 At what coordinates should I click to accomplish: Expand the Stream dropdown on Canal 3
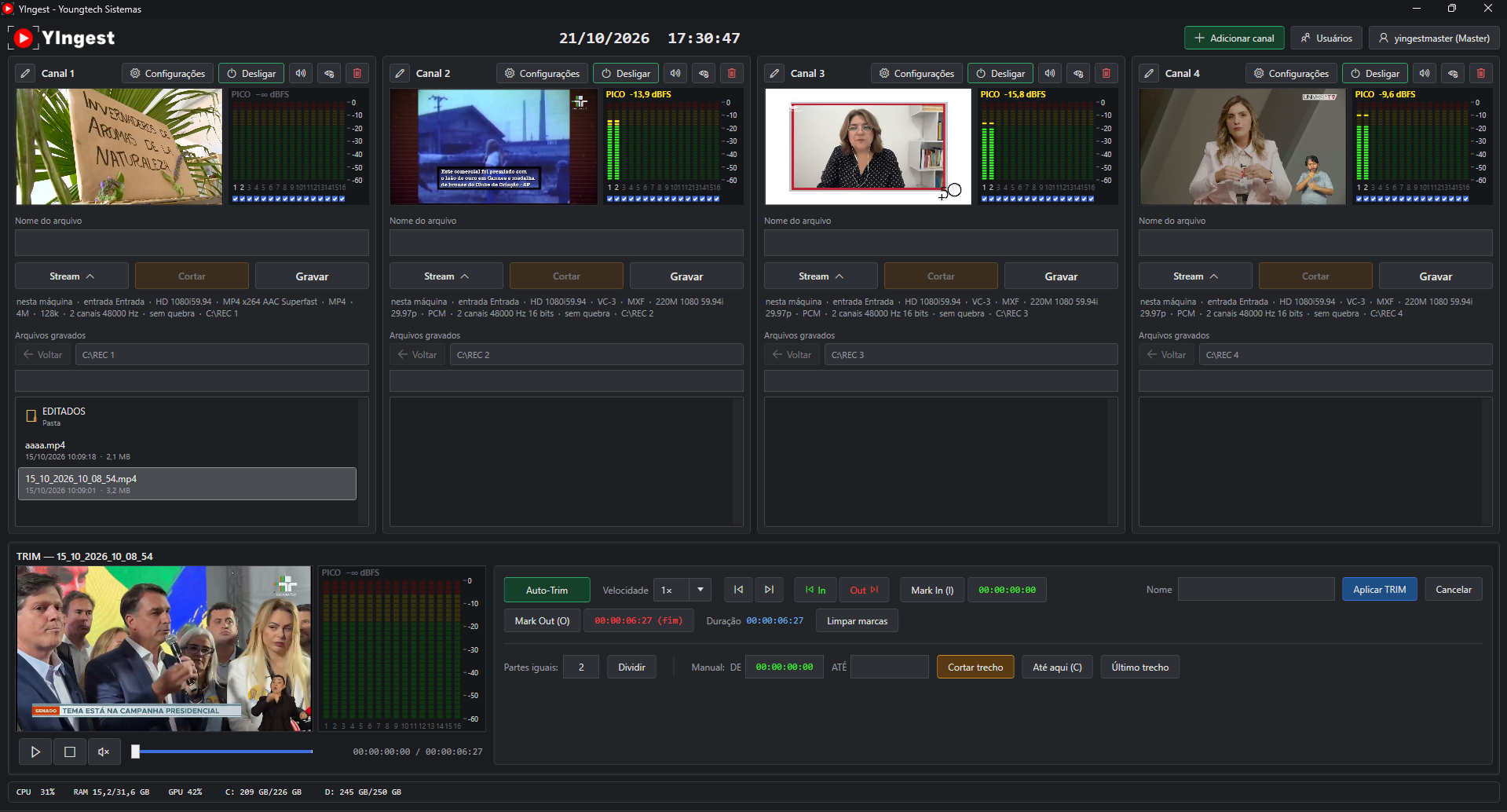pos(821,276)
